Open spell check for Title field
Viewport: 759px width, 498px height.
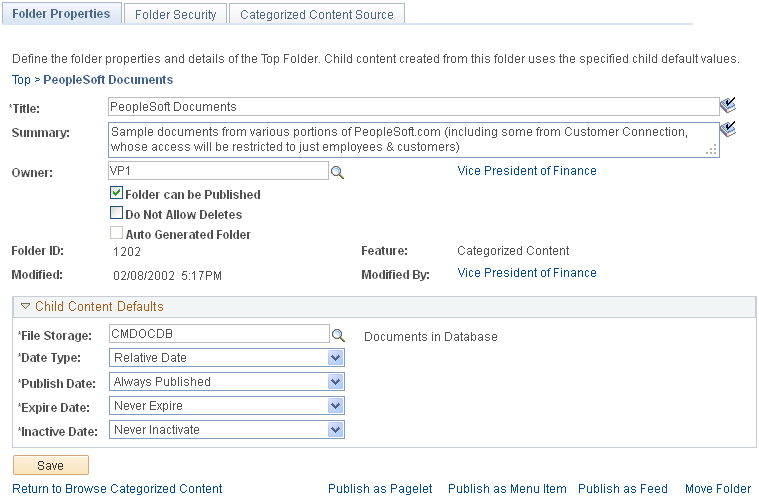point(728,106)
